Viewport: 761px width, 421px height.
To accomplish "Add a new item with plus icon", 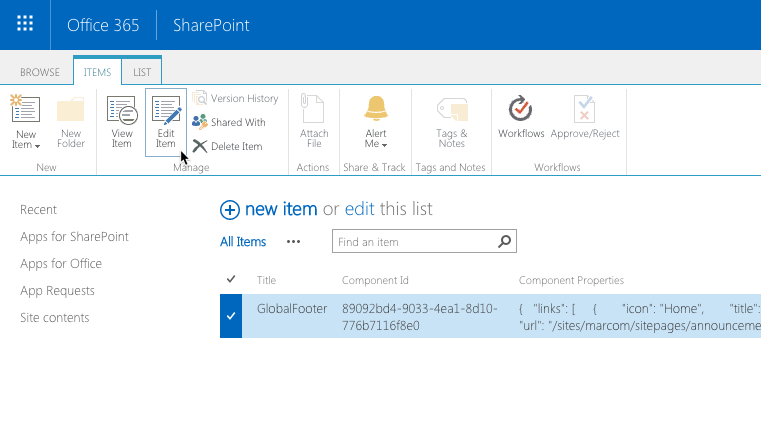I will click(230, 209).
